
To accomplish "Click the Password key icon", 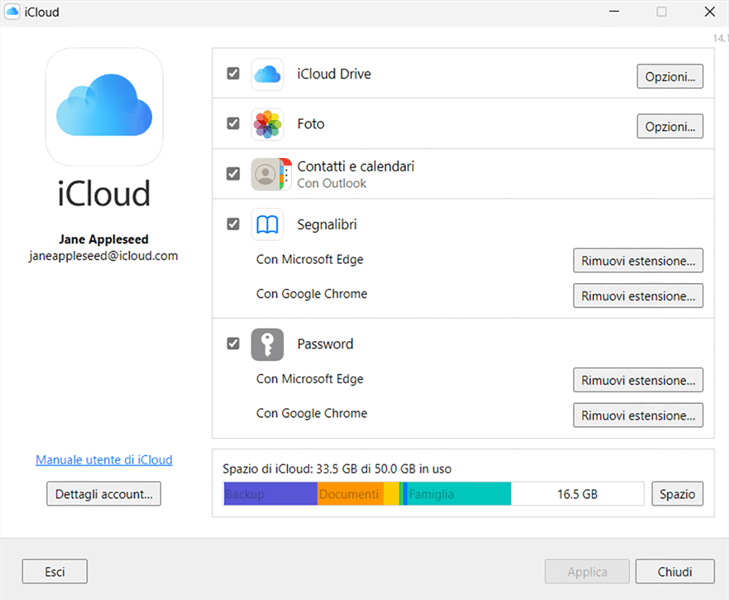I will 267,344.
